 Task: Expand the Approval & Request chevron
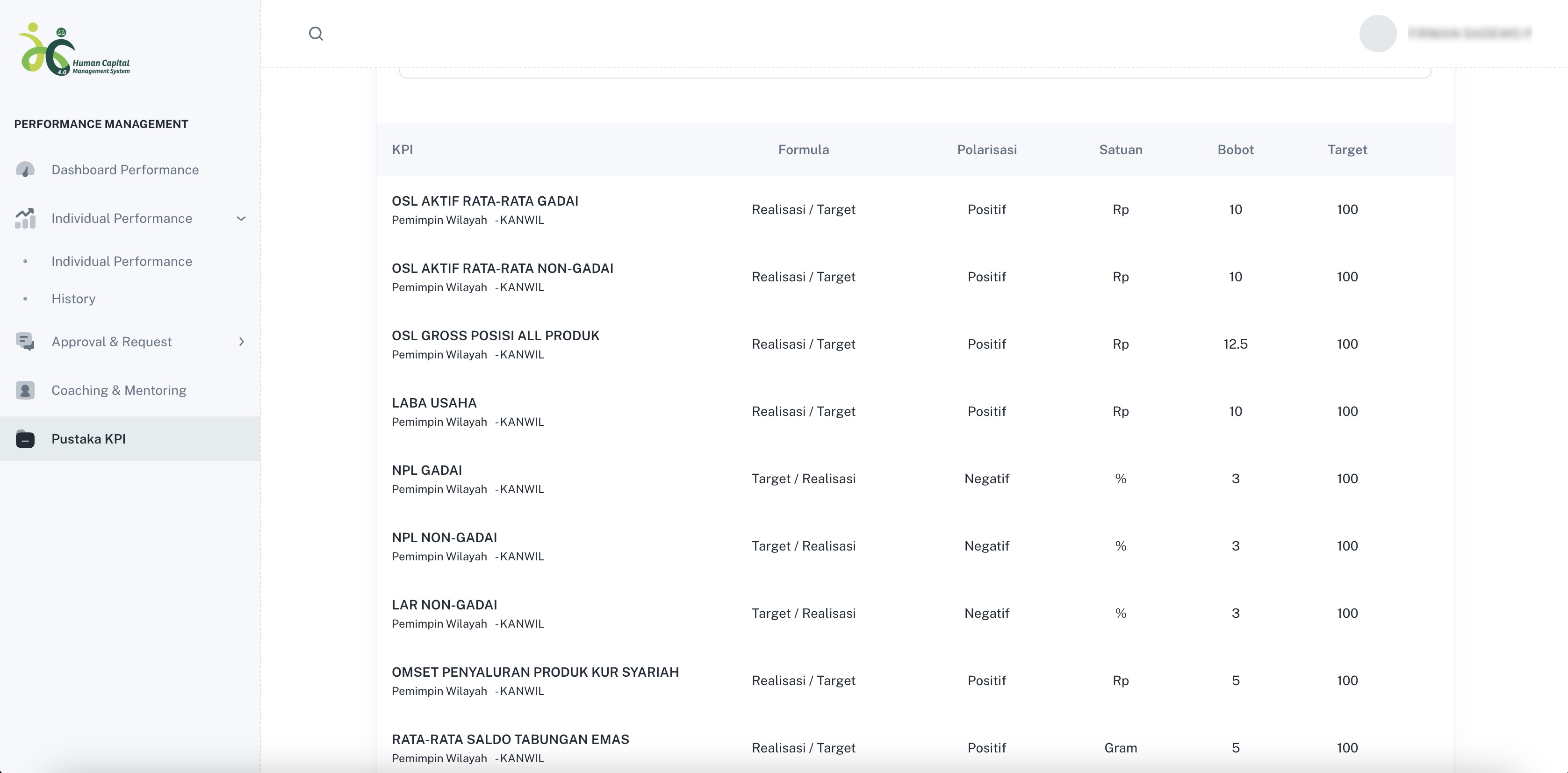pyautogui.click(x=241, y=342)
